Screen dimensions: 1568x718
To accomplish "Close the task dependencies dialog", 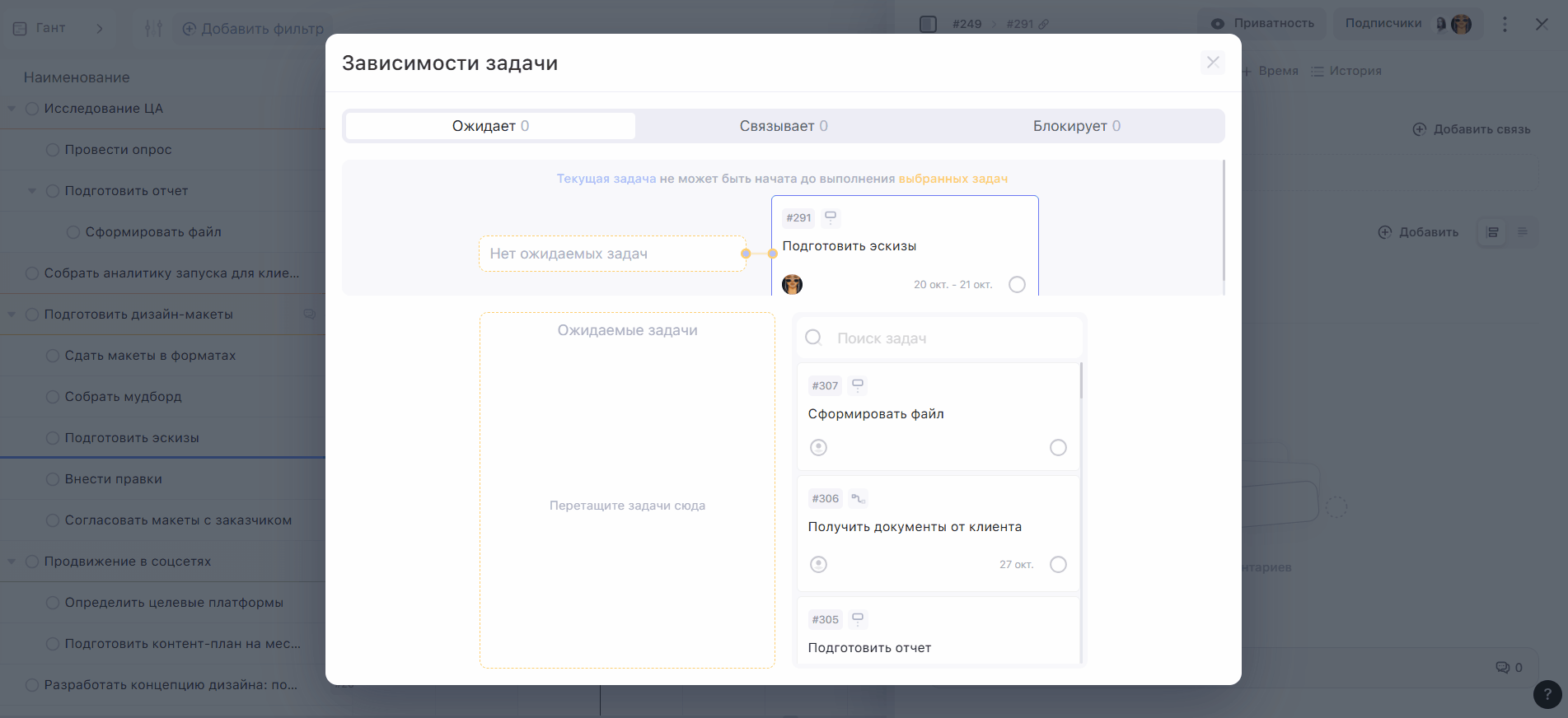I will click(1212, 63).
